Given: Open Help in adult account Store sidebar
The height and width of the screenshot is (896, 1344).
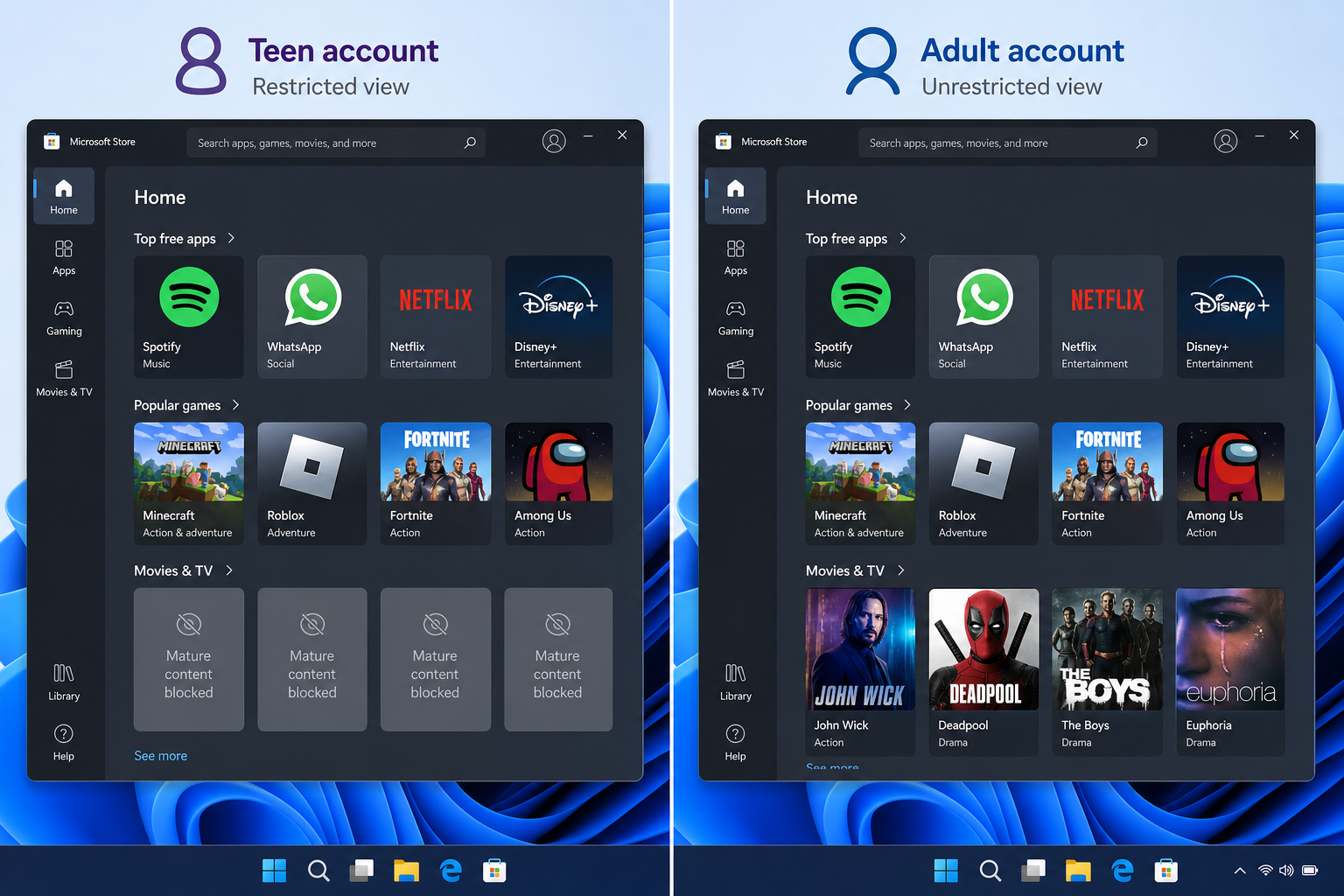Looking at the screenshot, I should (x=736, y=743).
